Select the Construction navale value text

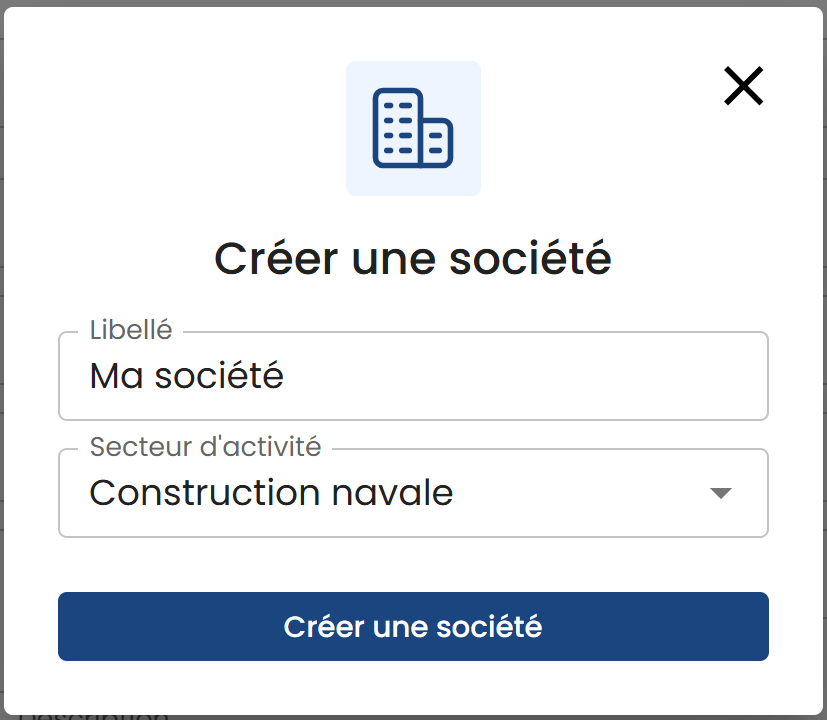tap(271, 493)
